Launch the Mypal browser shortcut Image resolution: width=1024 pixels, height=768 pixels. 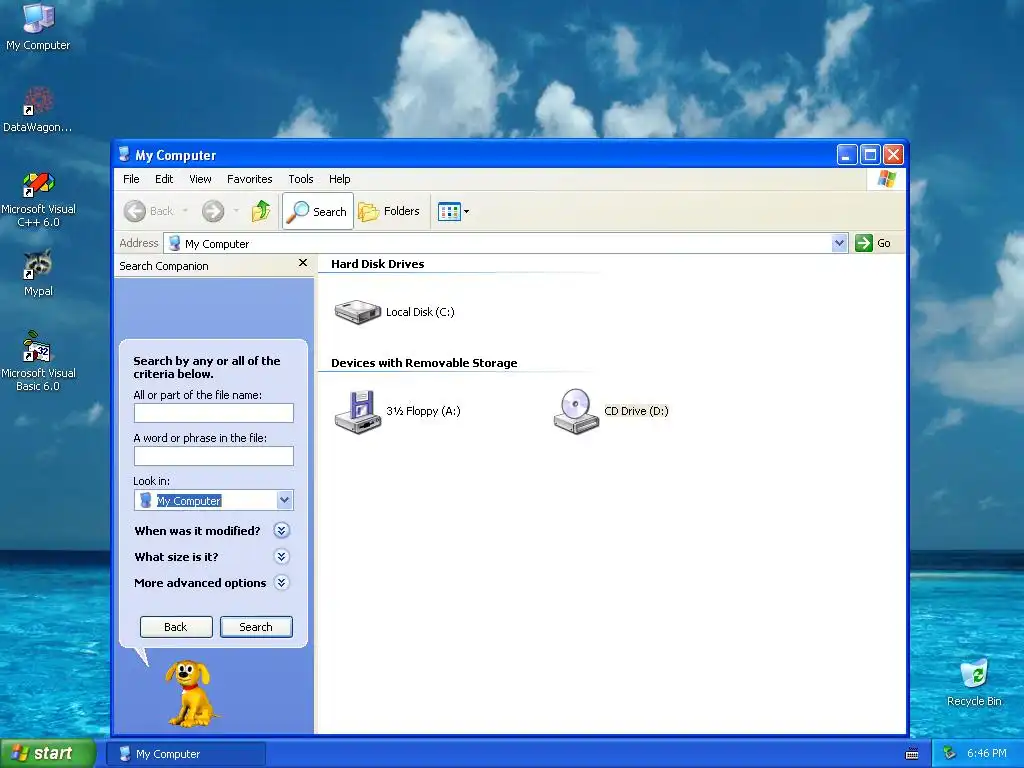(38, 273)
